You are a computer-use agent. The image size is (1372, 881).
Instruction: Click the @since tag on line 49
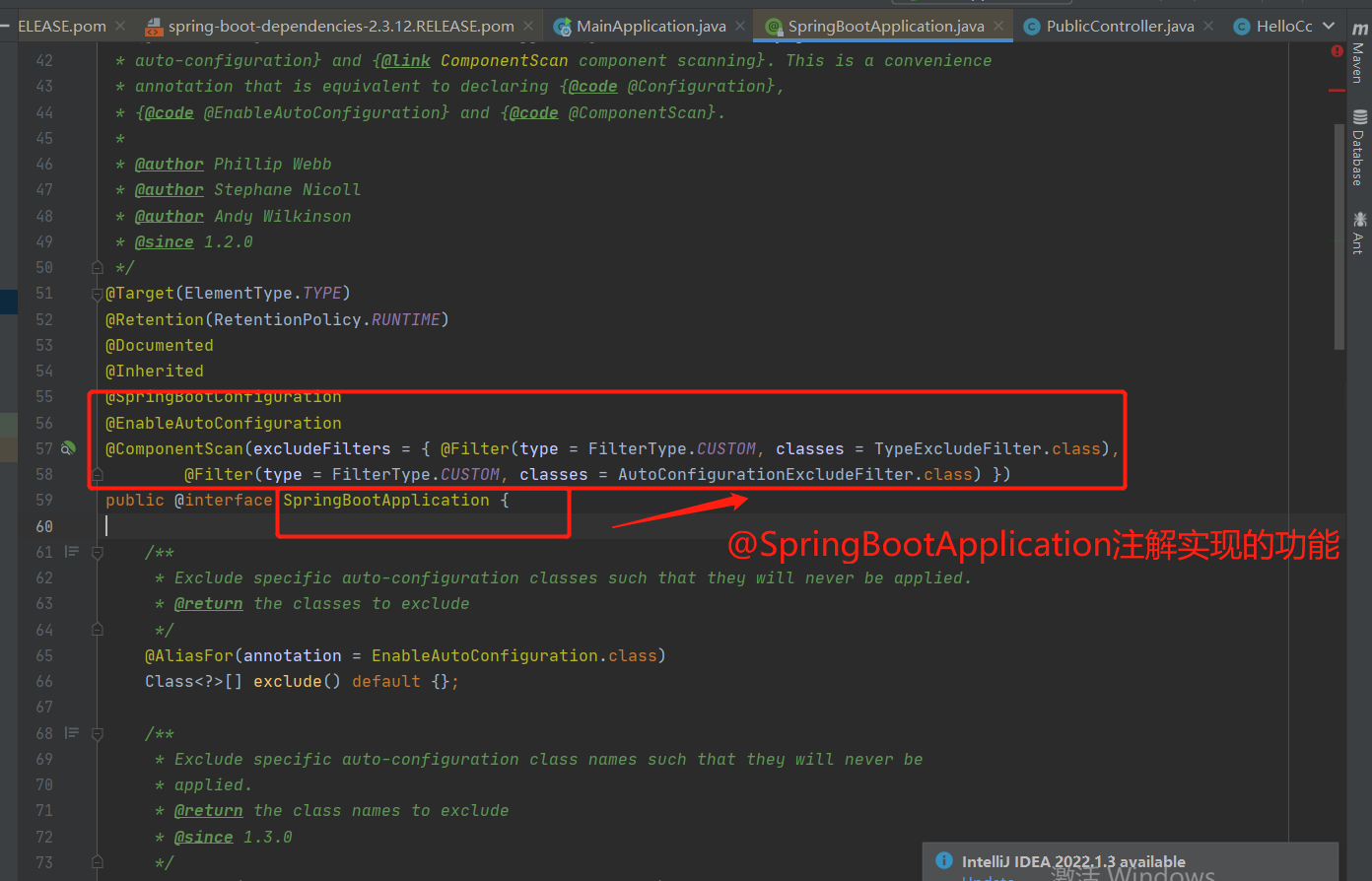tap(165, 241)
